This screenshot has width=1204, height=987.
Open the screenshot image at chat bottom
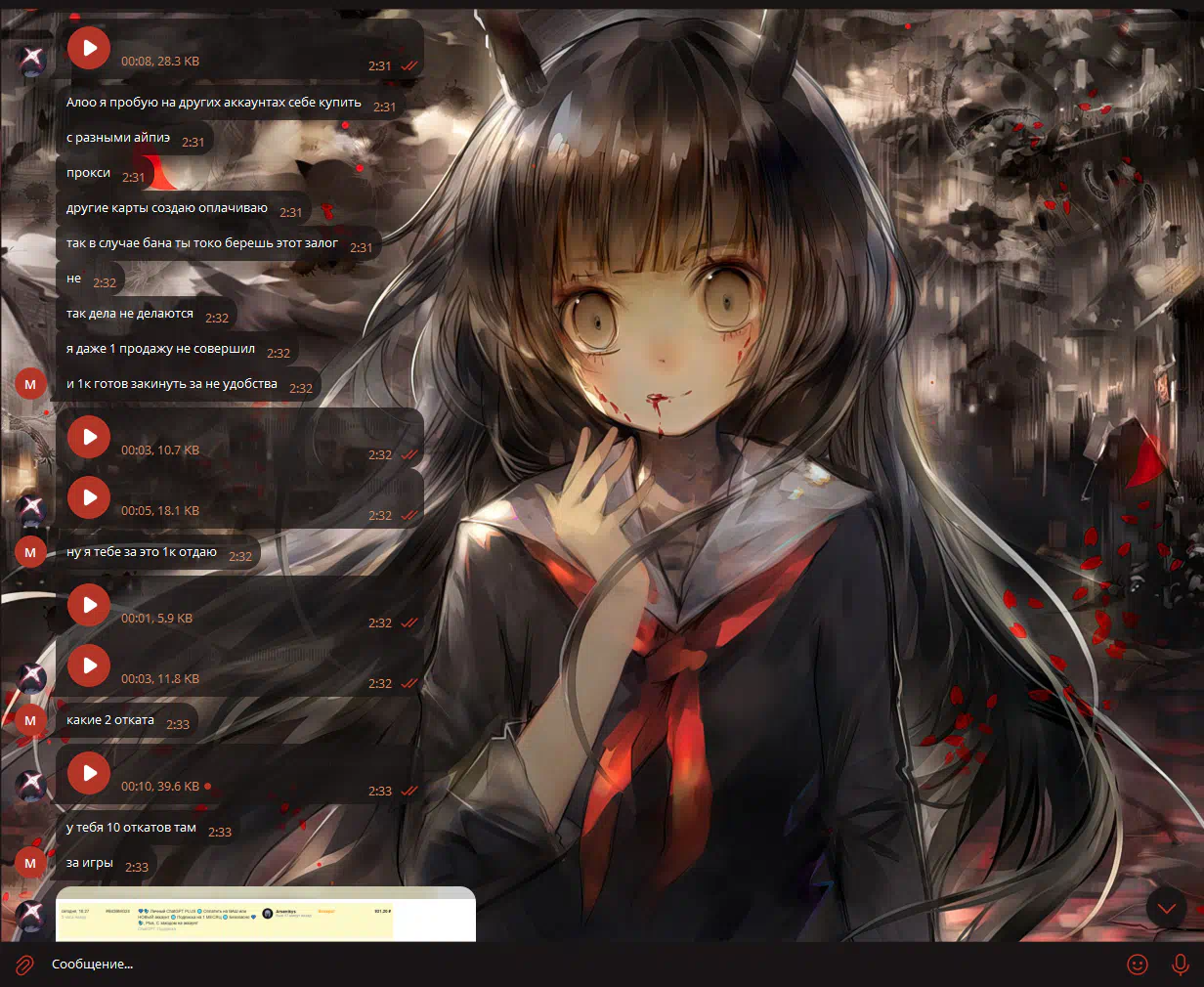click(266, 914)
